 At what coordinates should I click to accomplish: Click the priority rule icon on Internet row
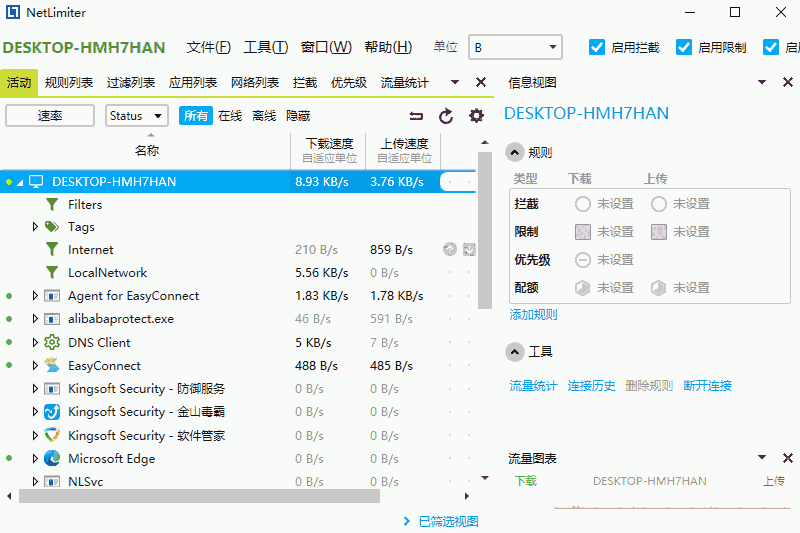pos(449,249)
